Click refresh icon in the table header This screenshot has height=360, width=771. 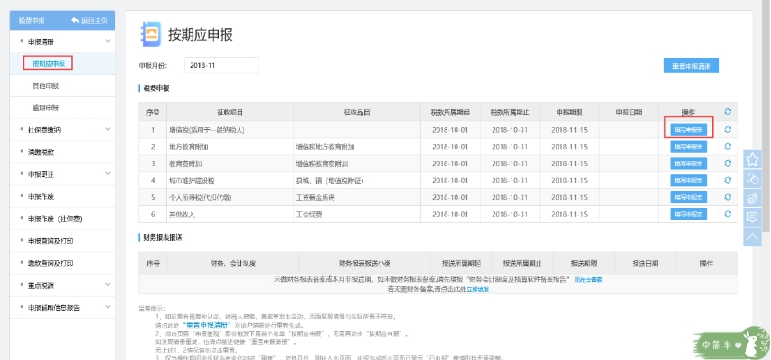click(x=728, y=112)
